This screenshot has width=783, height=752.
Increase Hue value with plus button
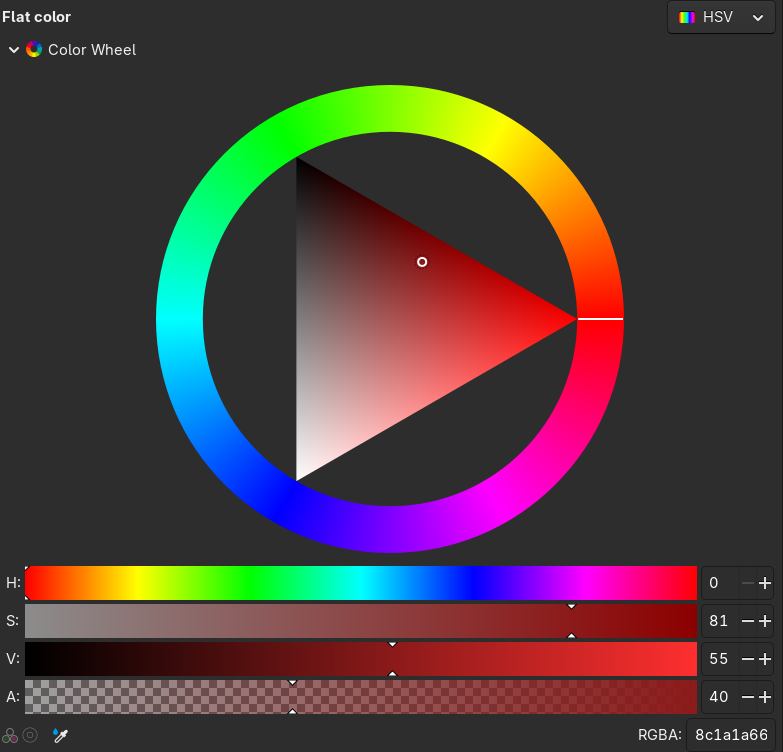pos(765,583)
